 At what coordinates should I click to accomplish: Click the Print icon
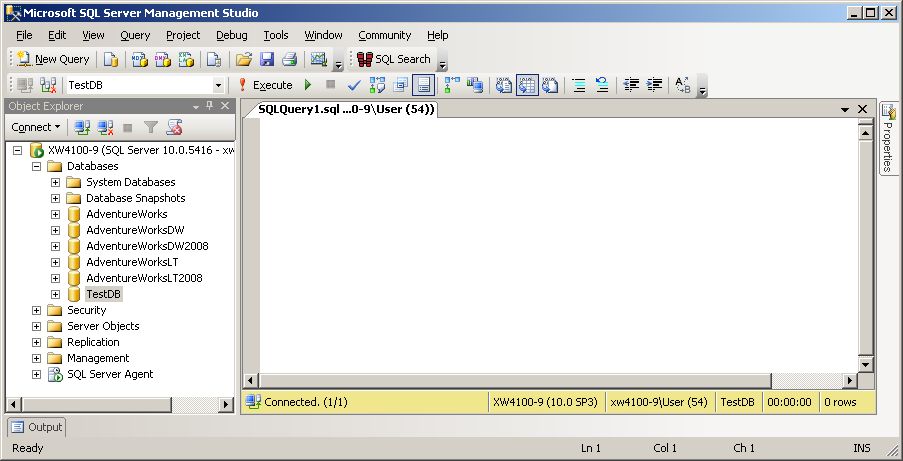click(x=289, y=59)
